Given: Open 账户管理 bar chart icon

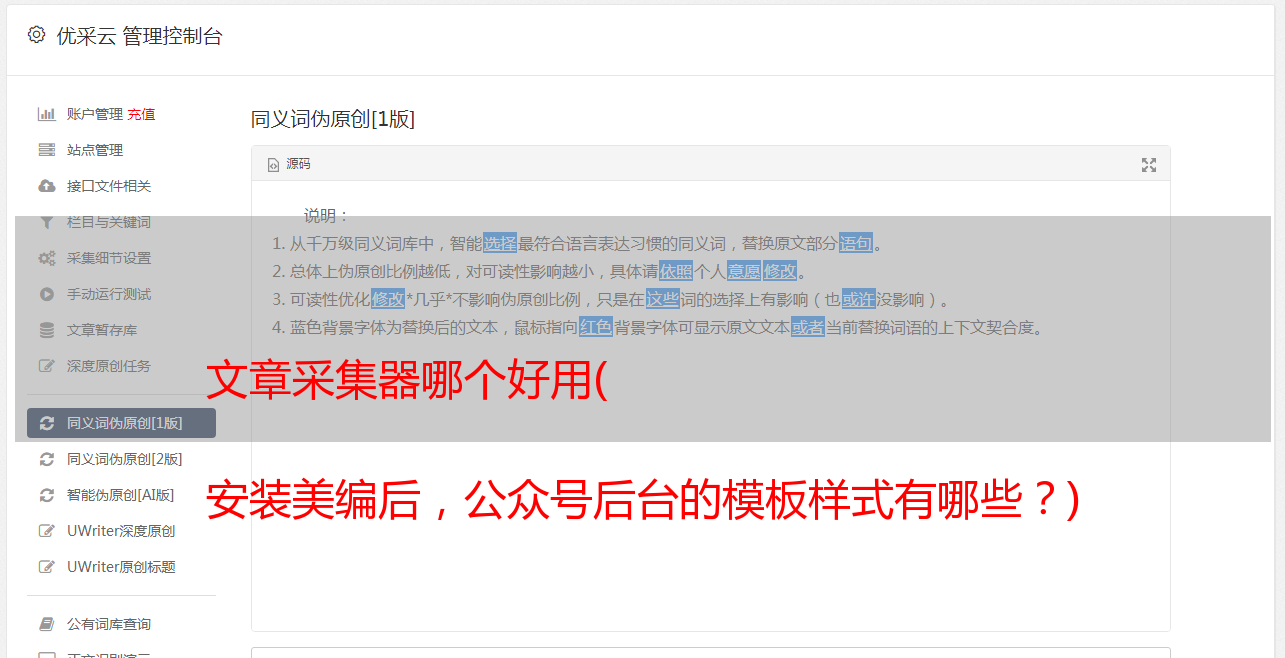Looking at the screenshot, I should point(46,114).
